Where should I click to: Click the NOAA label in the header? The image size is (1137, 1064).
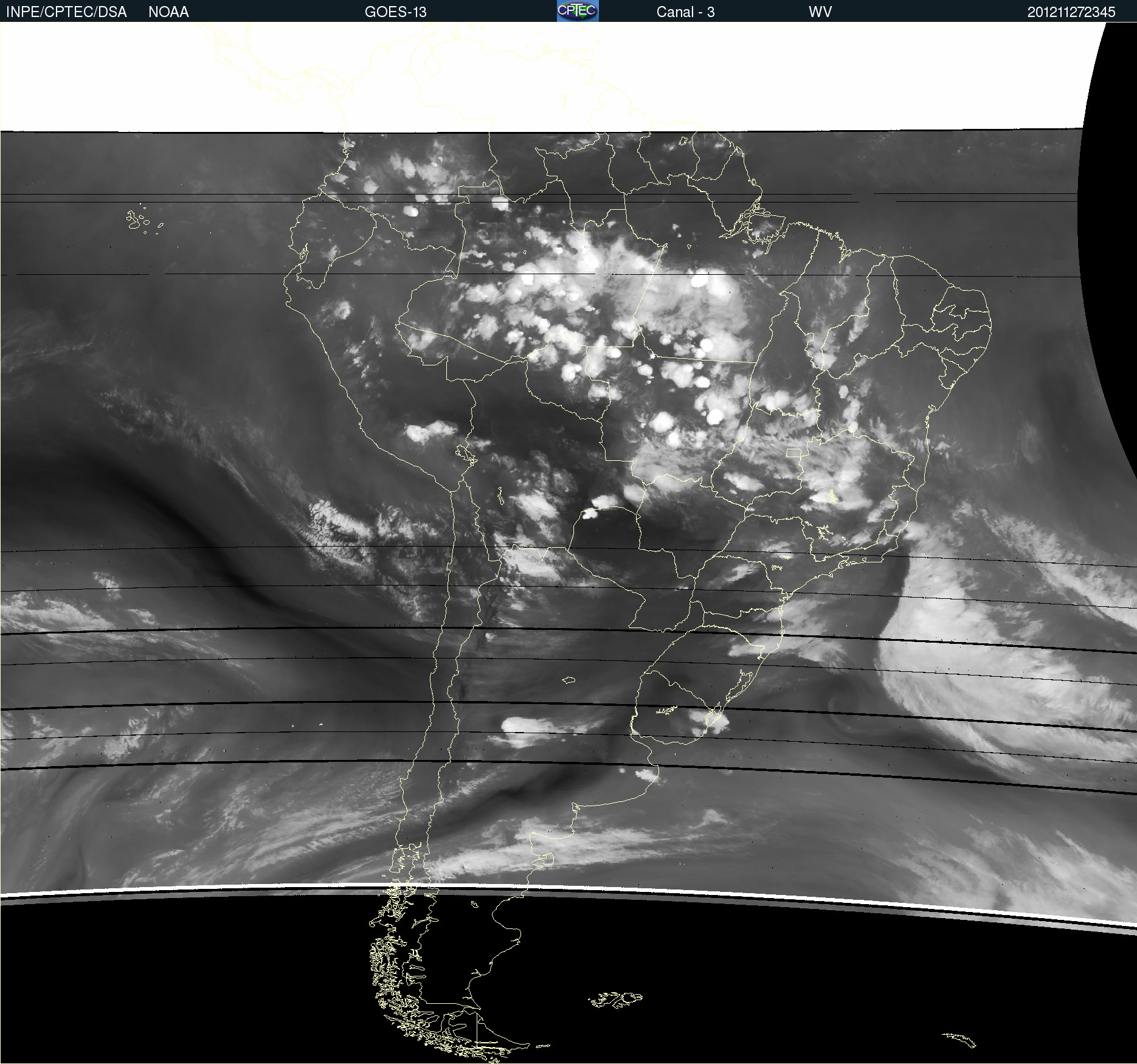pos(168,12)
